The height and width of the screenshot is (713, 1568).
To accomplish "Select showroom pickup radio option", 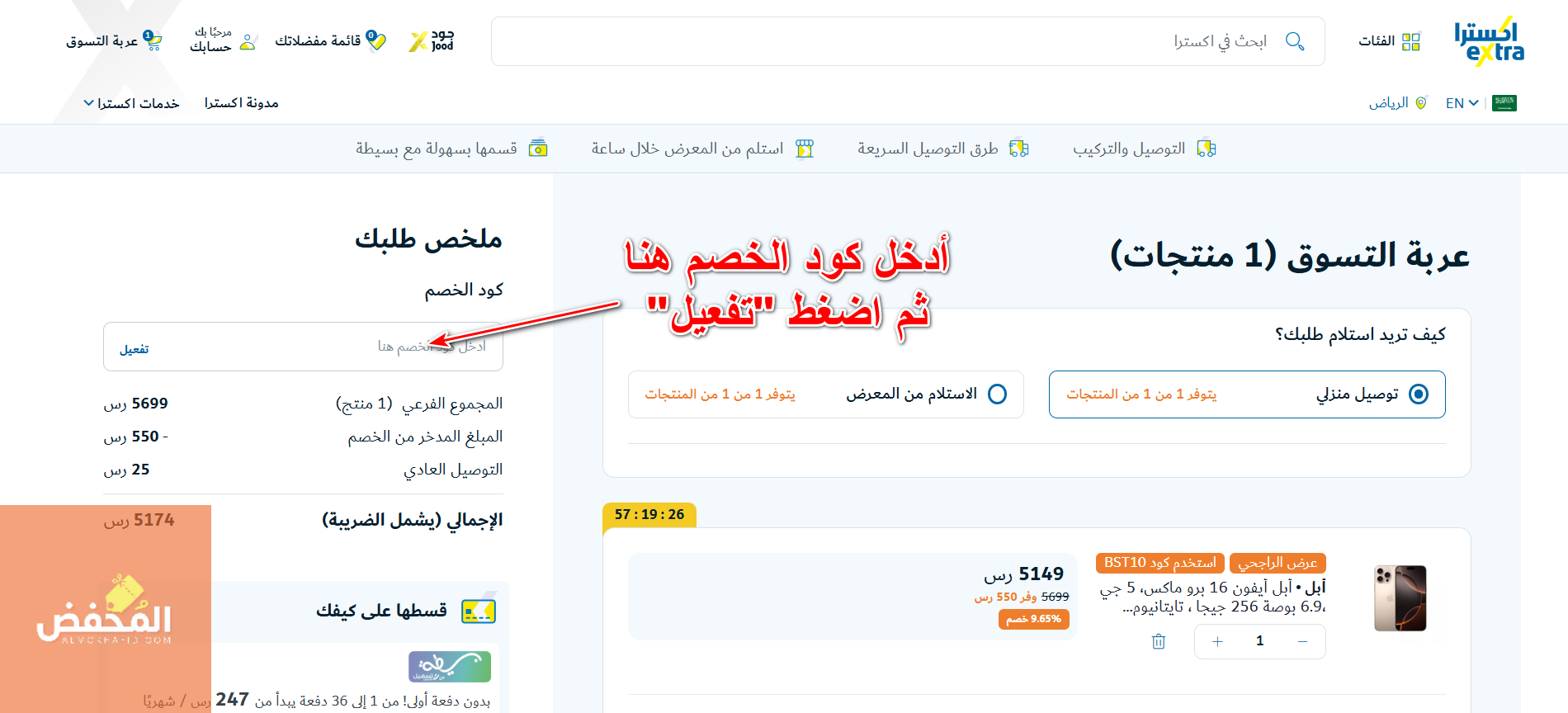I will 997,394.
